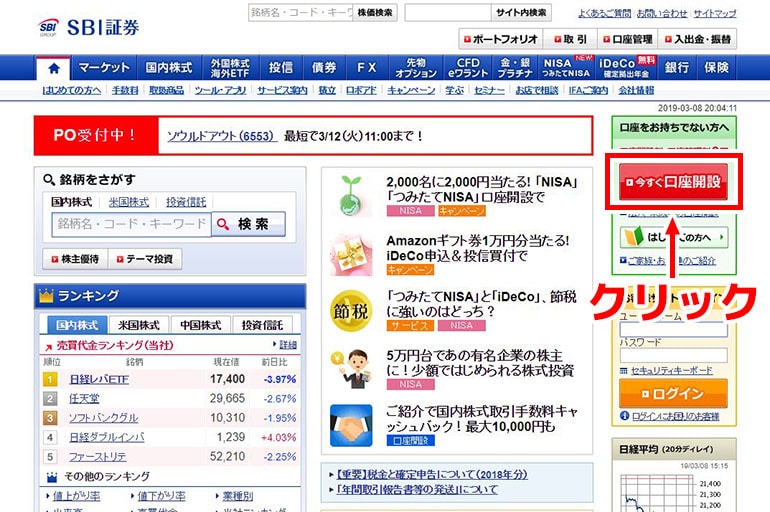Switch ranking to 米国株式 tab
This screenshot has height=512, width=770.
click(139, 325)
